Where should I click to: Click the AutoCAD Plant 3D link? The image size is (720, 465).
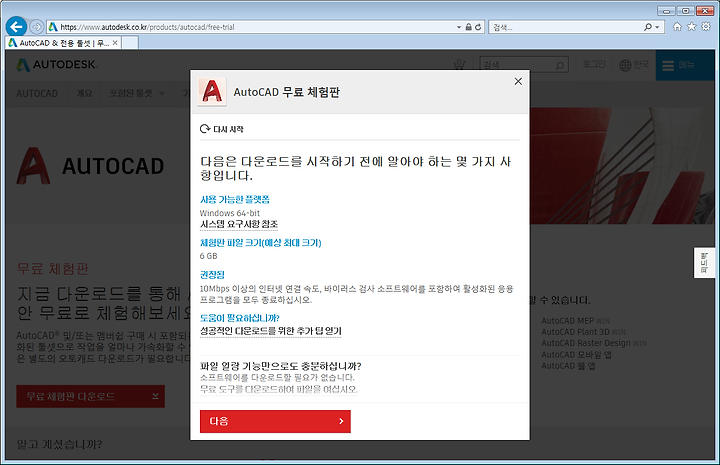pos(584,332)
